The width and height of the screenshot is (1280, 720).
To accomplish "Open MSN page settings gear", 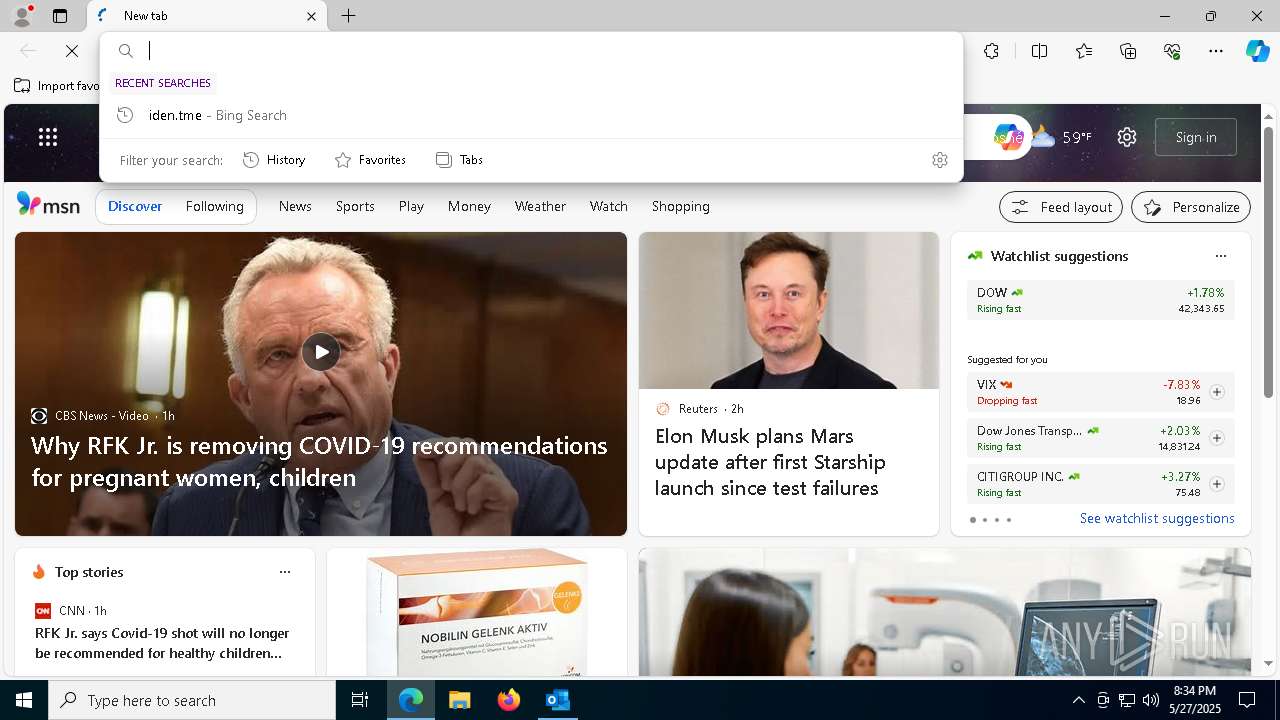I will [x=1127, y=137].
